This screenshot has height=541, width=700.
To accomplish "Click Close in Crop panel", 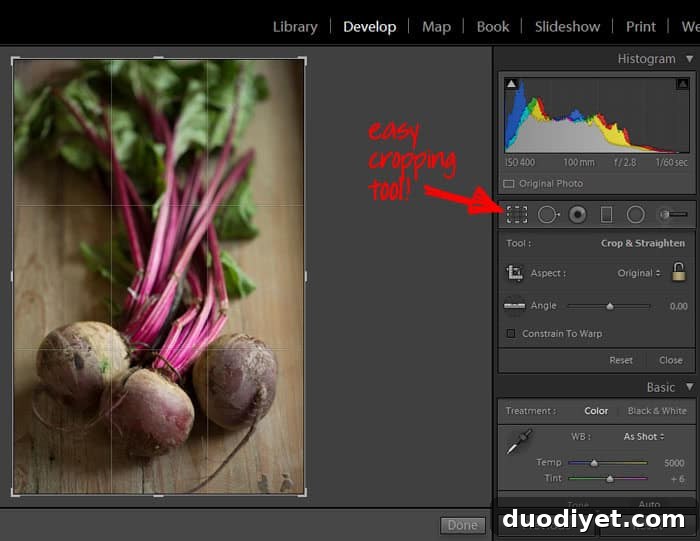I will tap(671, 360).
